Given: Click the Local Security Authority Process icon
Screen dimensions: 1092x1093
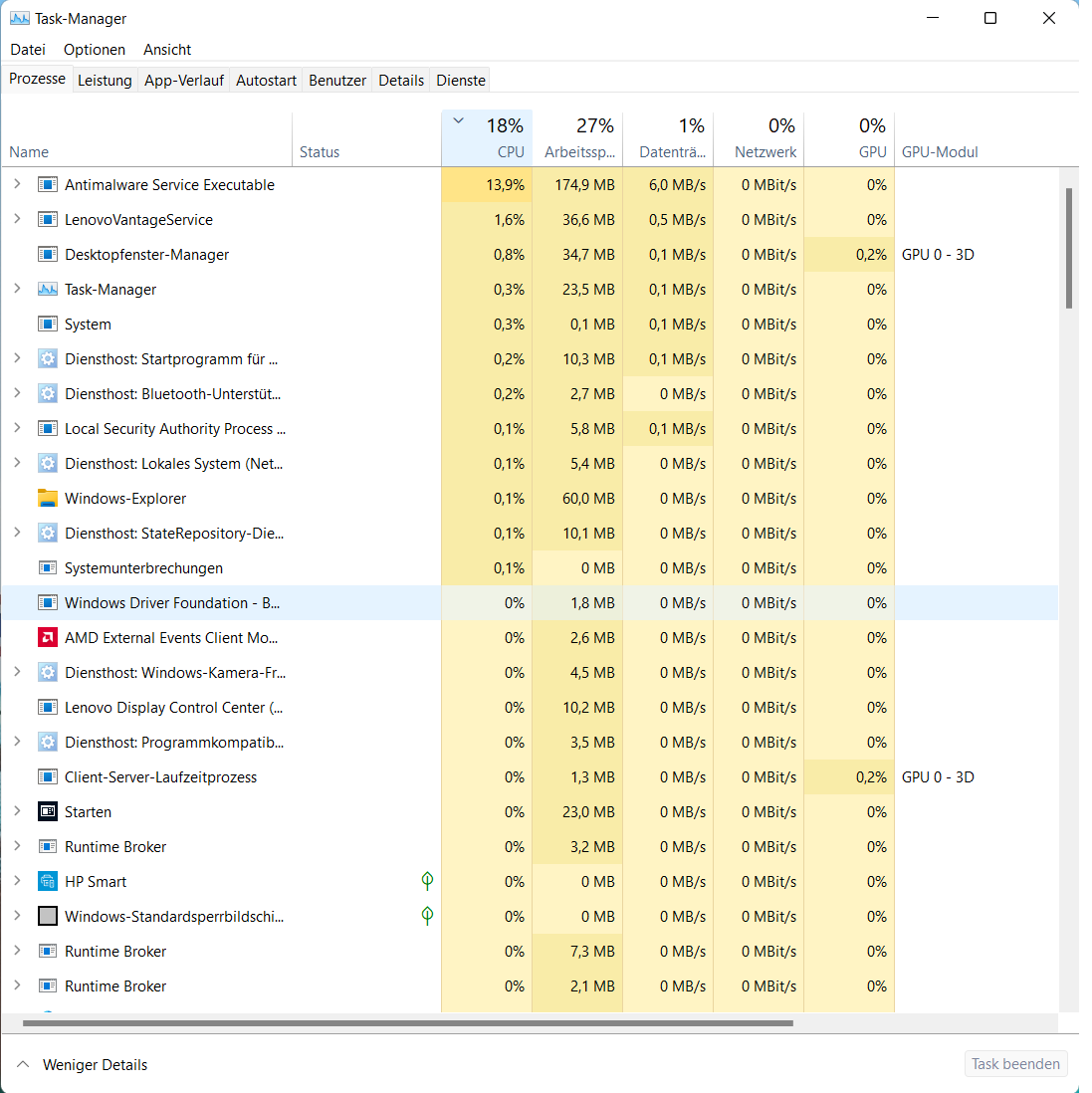Looking at the screenshot, I should pyautogui.click(x=48, y=429).
